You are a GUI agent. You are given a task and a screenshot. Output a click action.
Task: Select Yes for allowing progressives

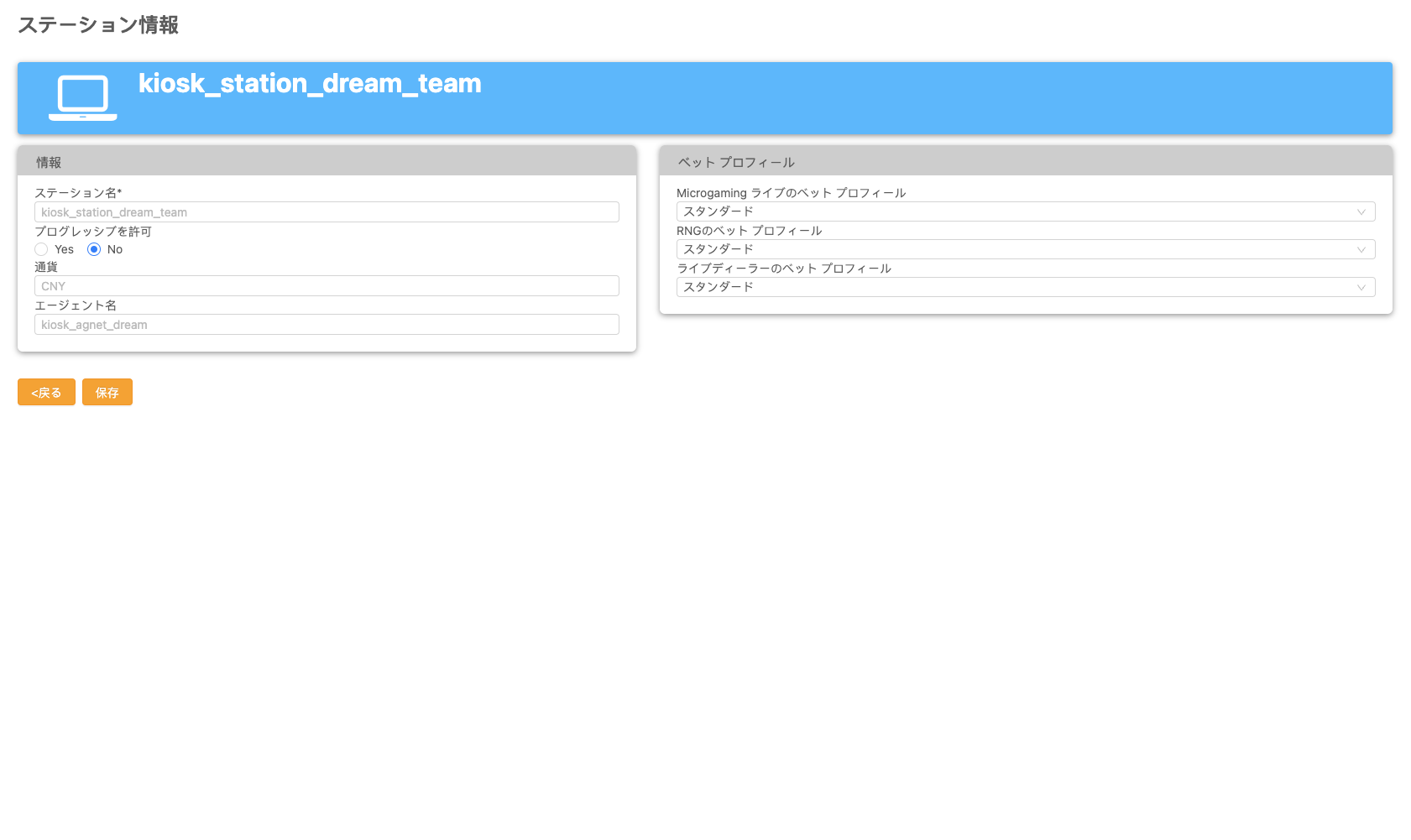(x=41, y=249)
